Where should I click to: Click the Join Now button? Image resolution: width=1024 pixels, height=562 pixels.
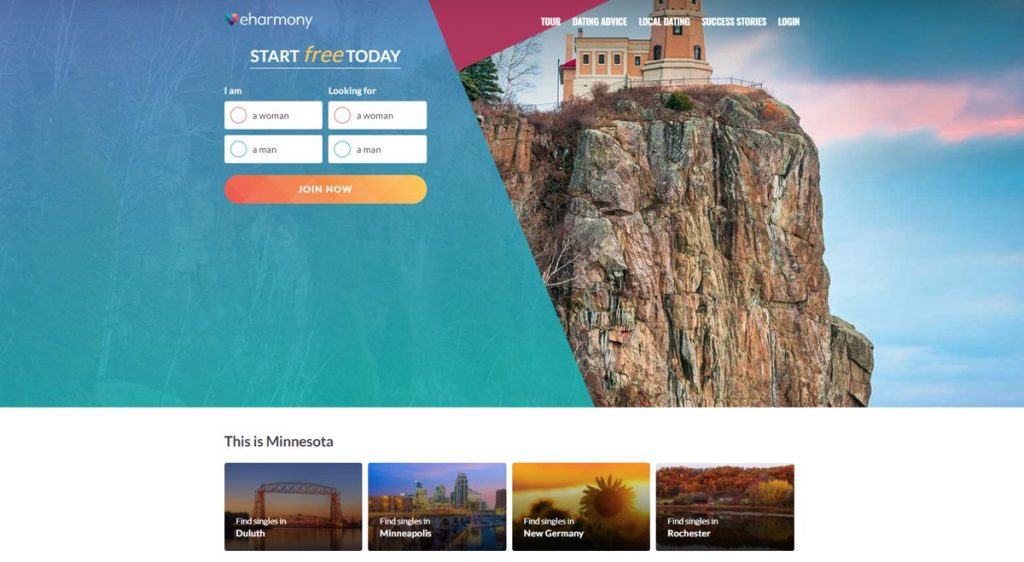coord(325,189)
